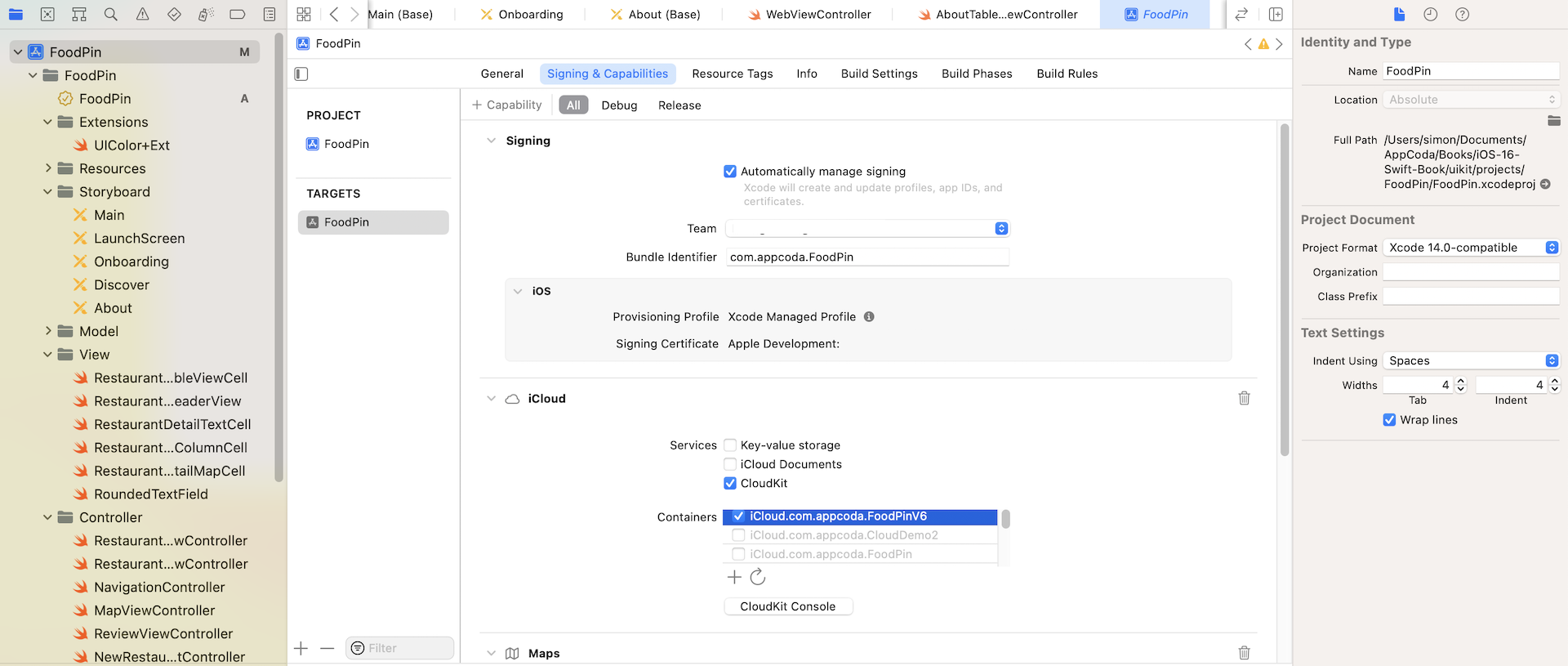Open the Indent Using dropdown
The image size is (1568, 666).
coord(1471,360)
